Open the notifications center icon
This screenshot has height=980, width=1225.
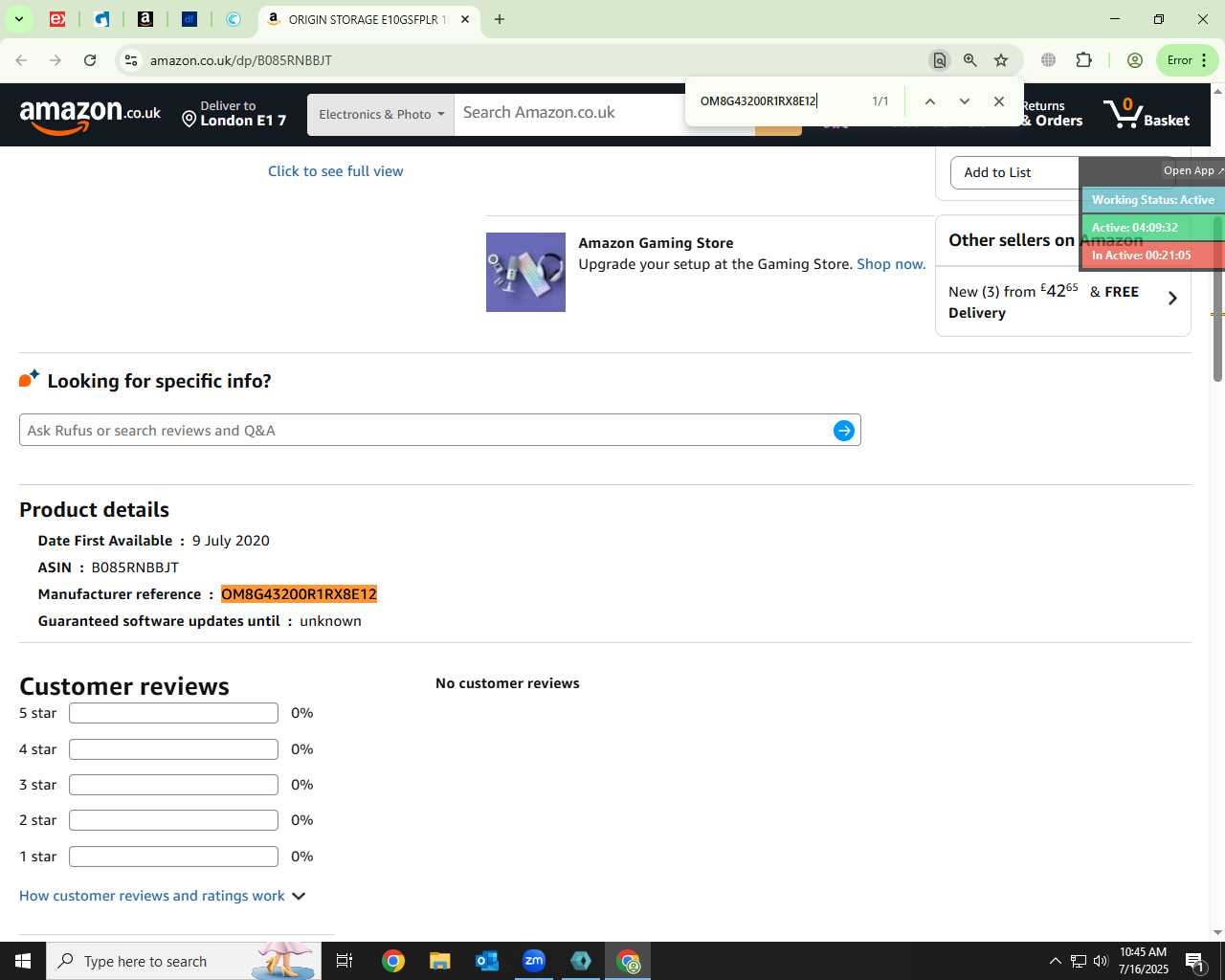point(1196,961)
